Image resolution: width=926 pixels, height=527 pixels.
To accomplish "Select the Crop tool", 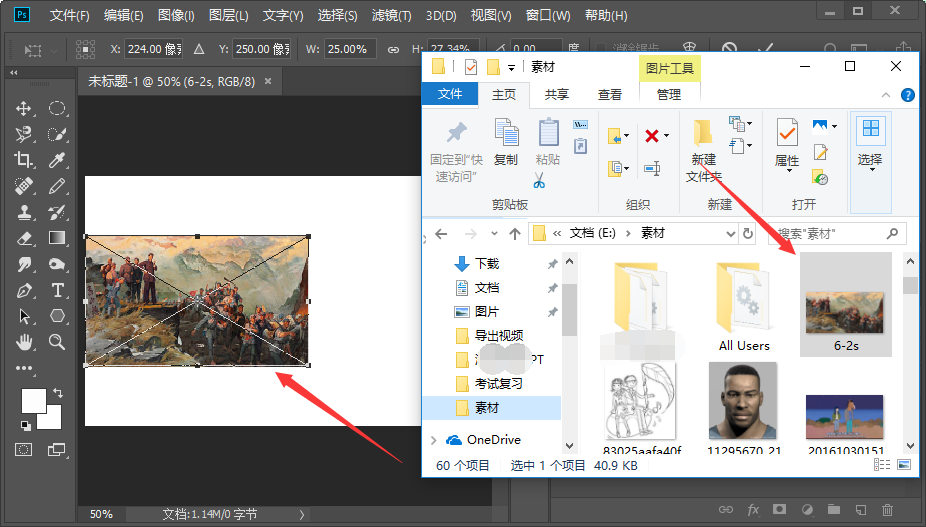I will coord(24,160).
